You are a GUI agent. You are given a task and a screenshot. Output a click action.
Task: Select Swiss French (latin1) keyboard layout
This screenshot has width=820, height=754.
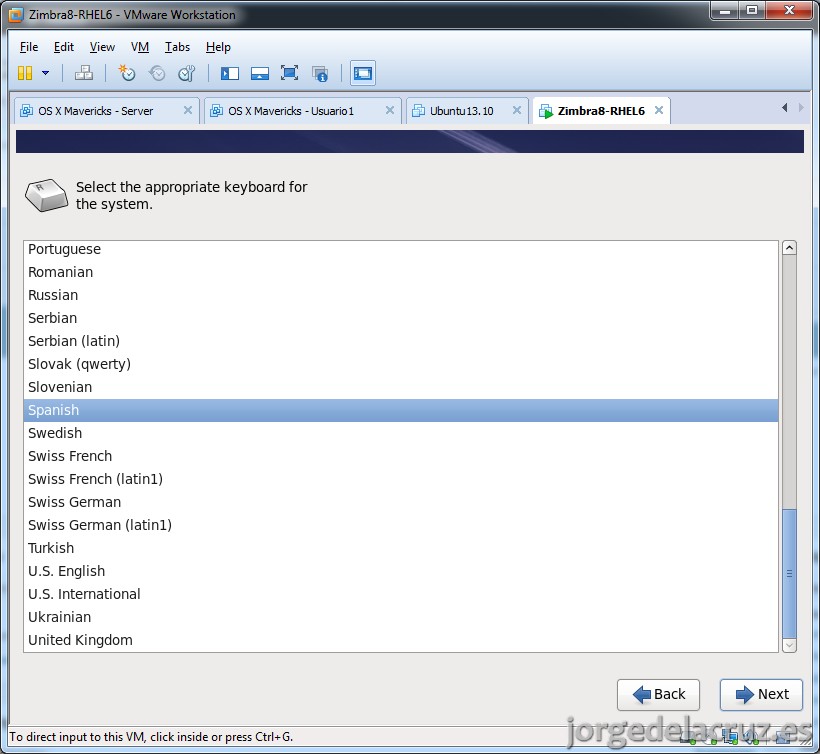point(401,479)
